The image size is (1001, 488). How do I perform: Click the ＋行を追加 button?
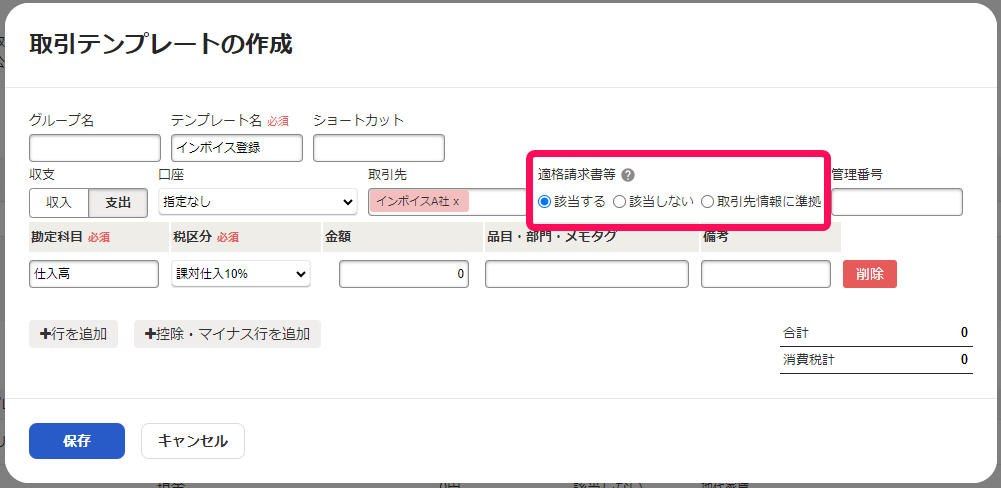(73, 333)
